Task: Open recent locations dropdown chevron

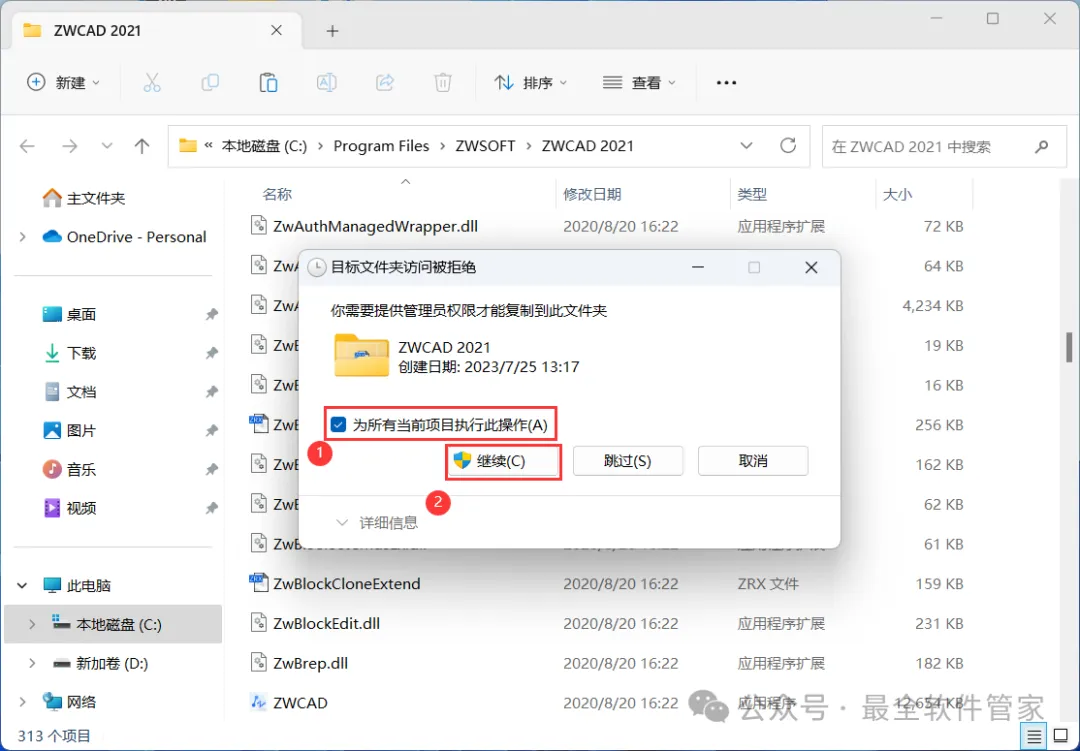Action: tap(107, 146)
